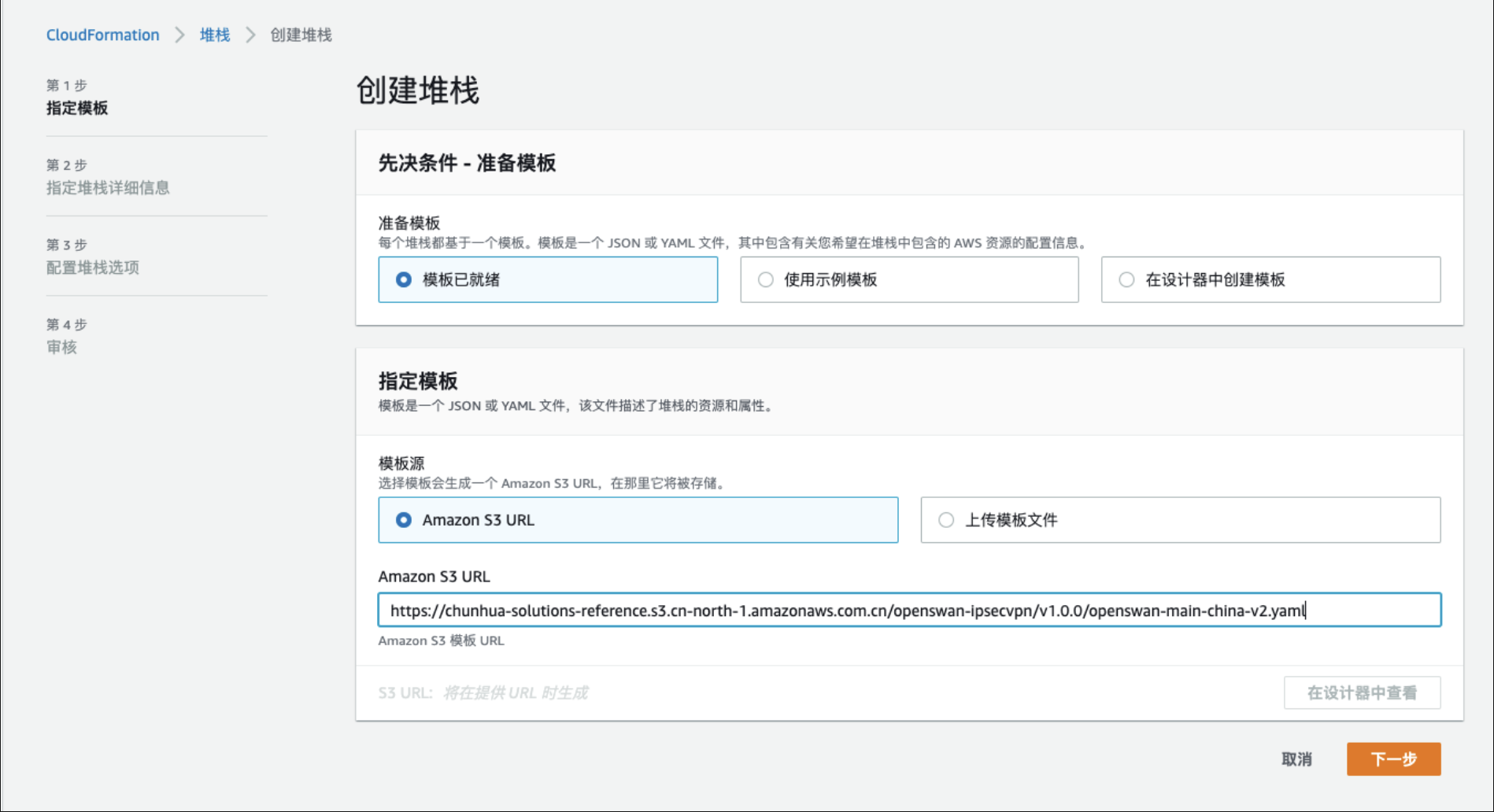
Task: Click the 在设计器中查看 button
Action: pyautogui.click(x=1362, y=692)
